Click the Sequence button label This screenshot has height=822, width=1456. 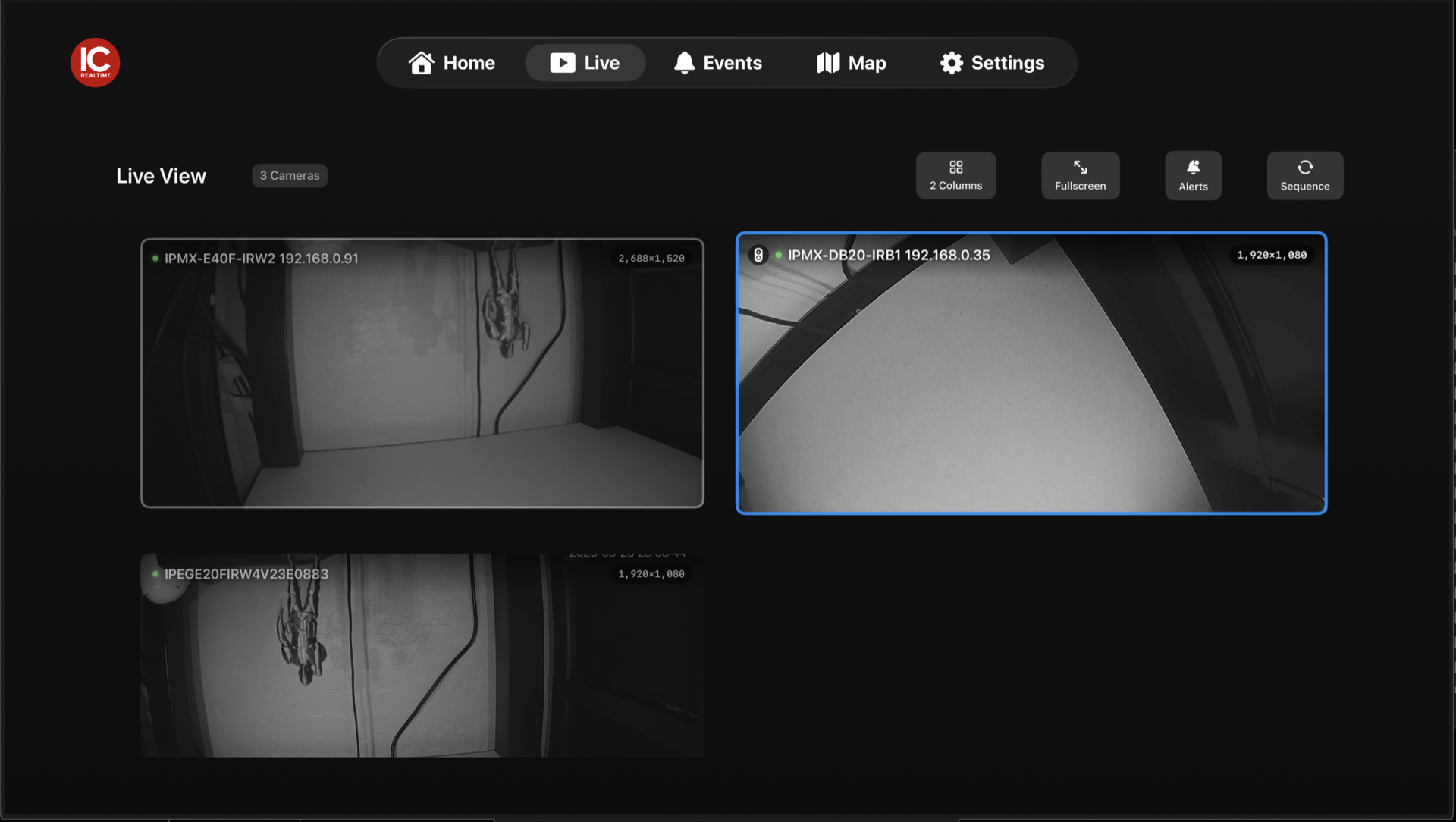click(1305, 187)
